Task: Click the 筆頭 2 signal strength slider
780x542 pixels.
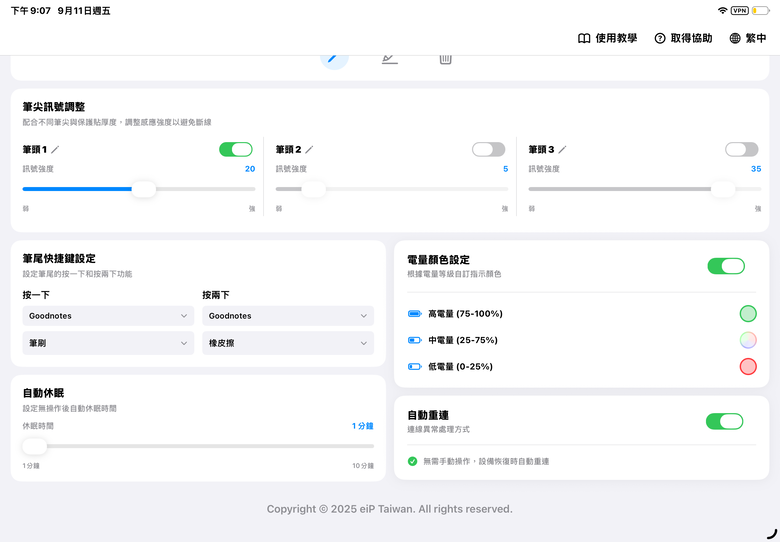Action: pos(392,189)
